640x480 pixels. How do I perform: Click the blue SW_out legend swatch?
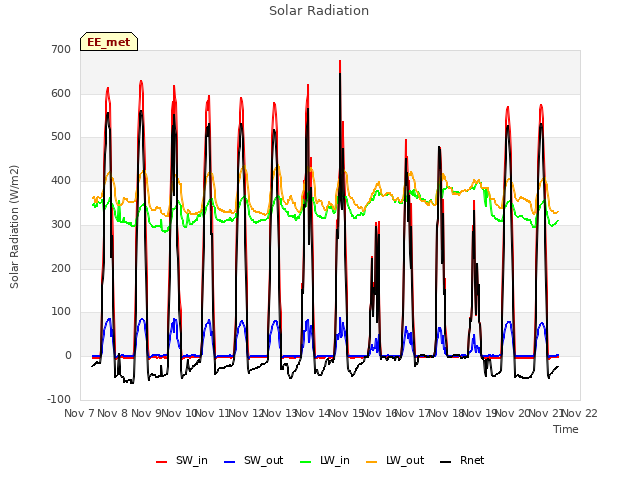point(230,462)
